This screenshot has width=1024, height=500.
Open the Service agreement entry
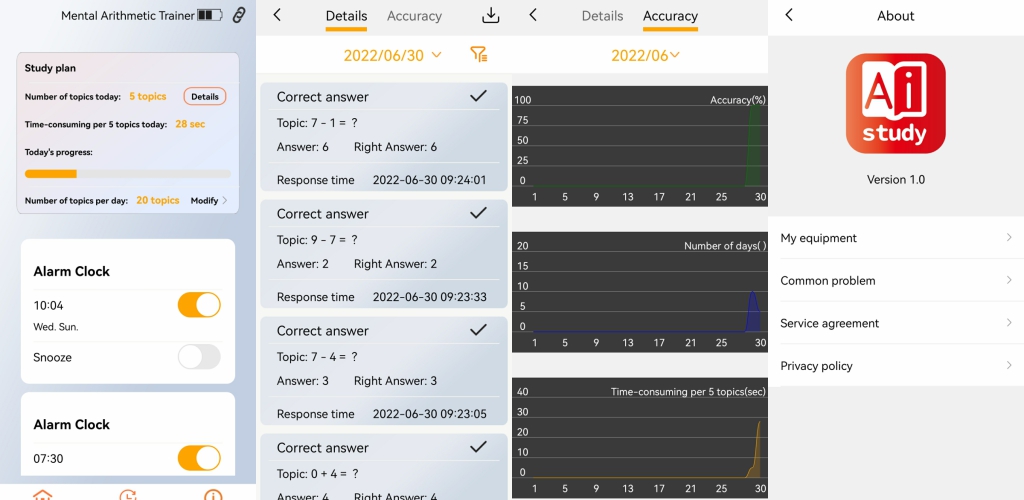tap(896, 322)
